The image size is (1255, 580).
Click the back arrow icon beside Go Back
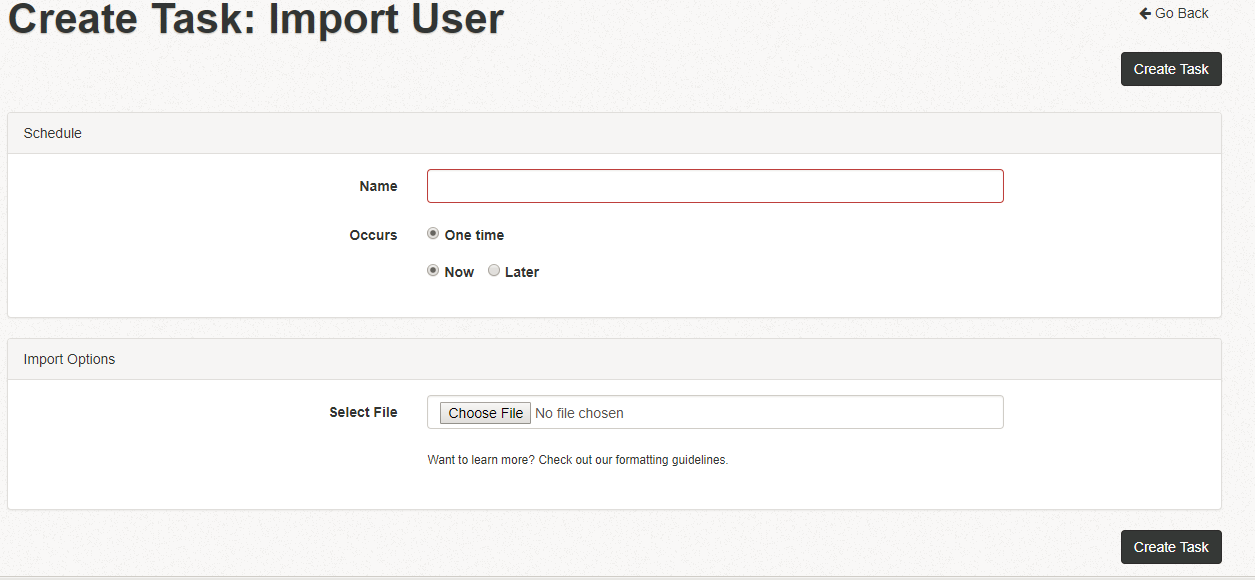click(x=1145, y=13)
